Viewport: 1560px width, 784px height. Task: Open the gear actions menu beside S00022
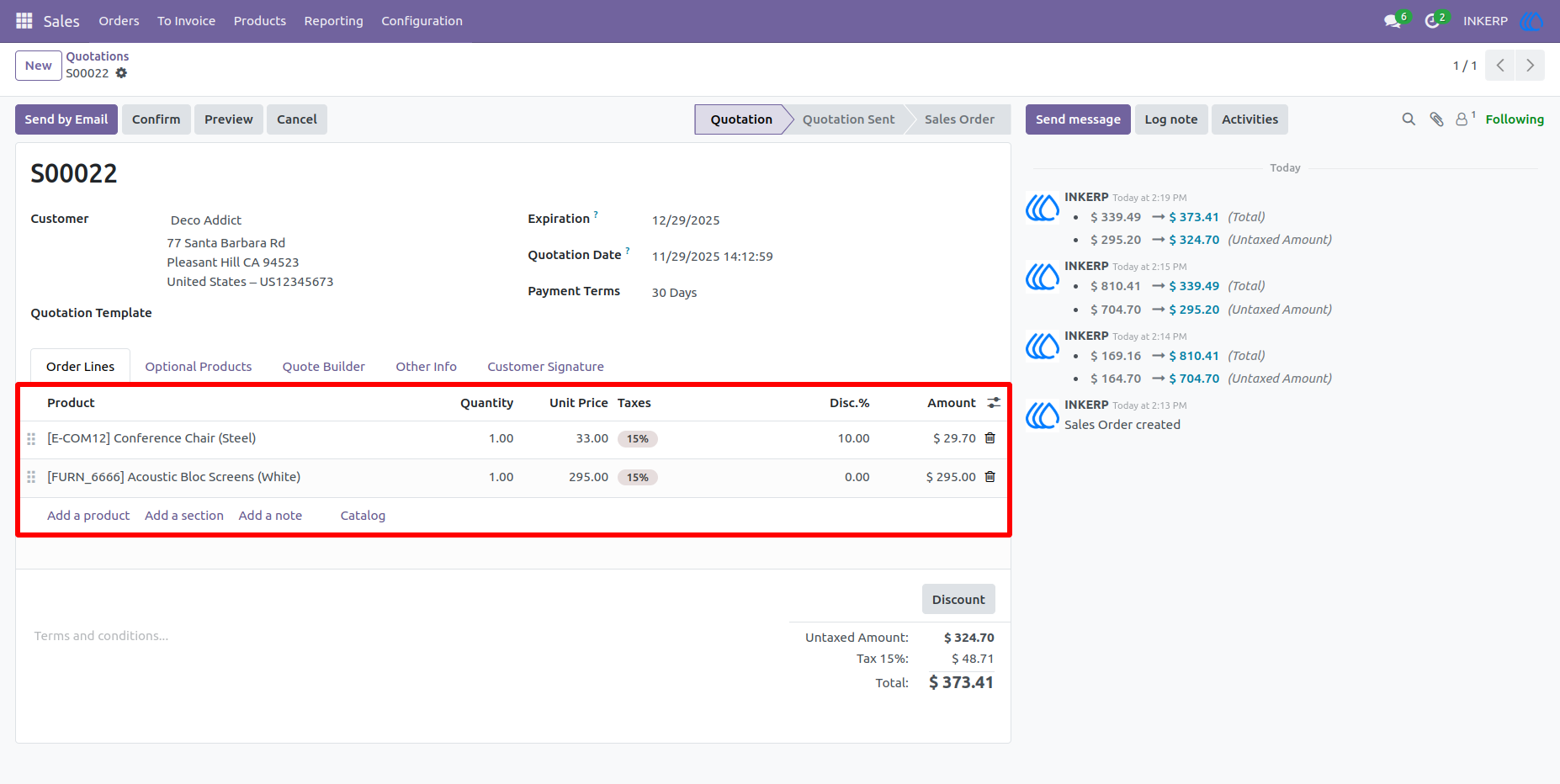click(121, 73)
